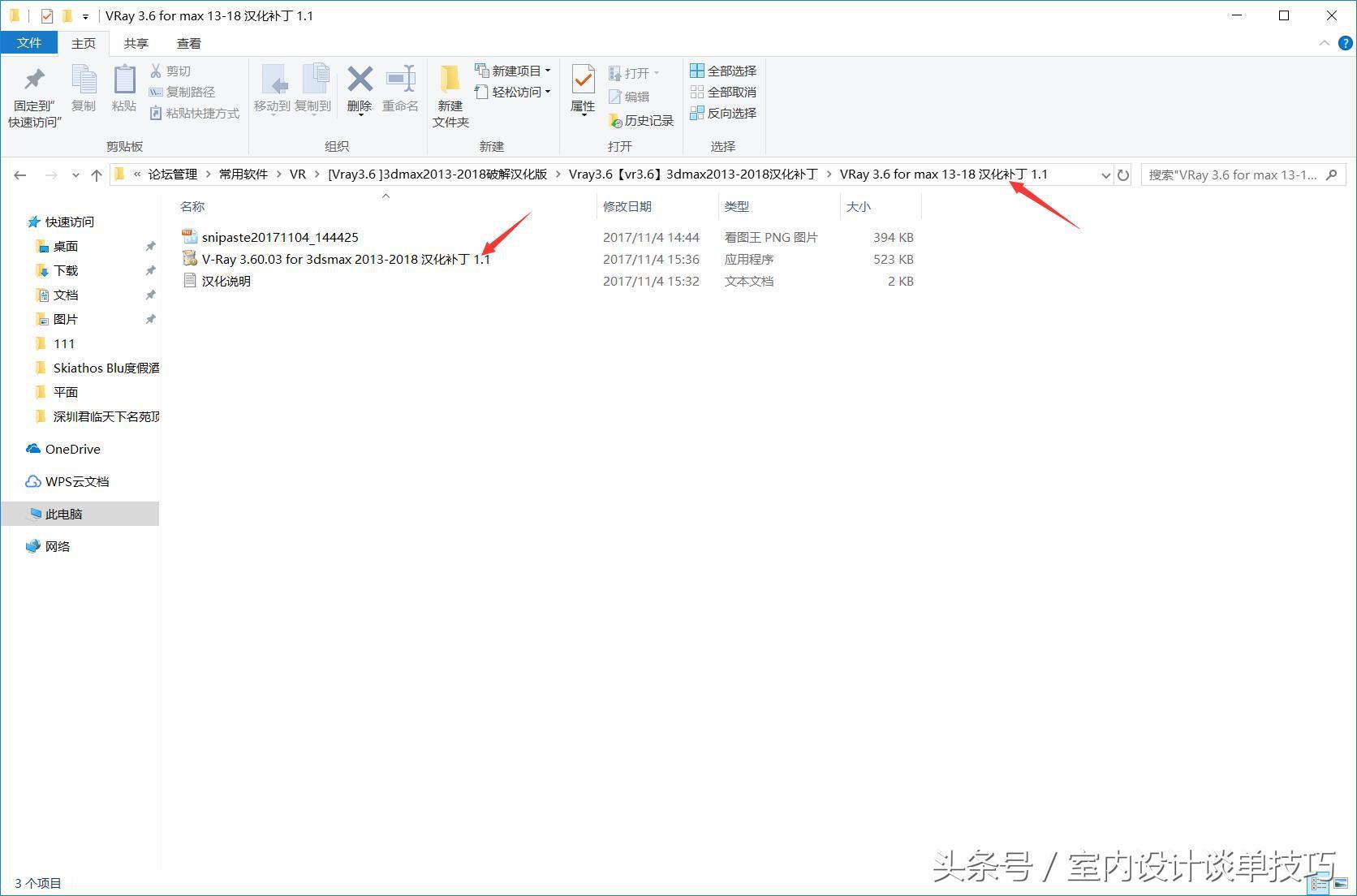This screenshot has width=1357, height=896.
Task: Select V-Ray 3.60.03 汉化补丁 application file
Action: [345, 259]
